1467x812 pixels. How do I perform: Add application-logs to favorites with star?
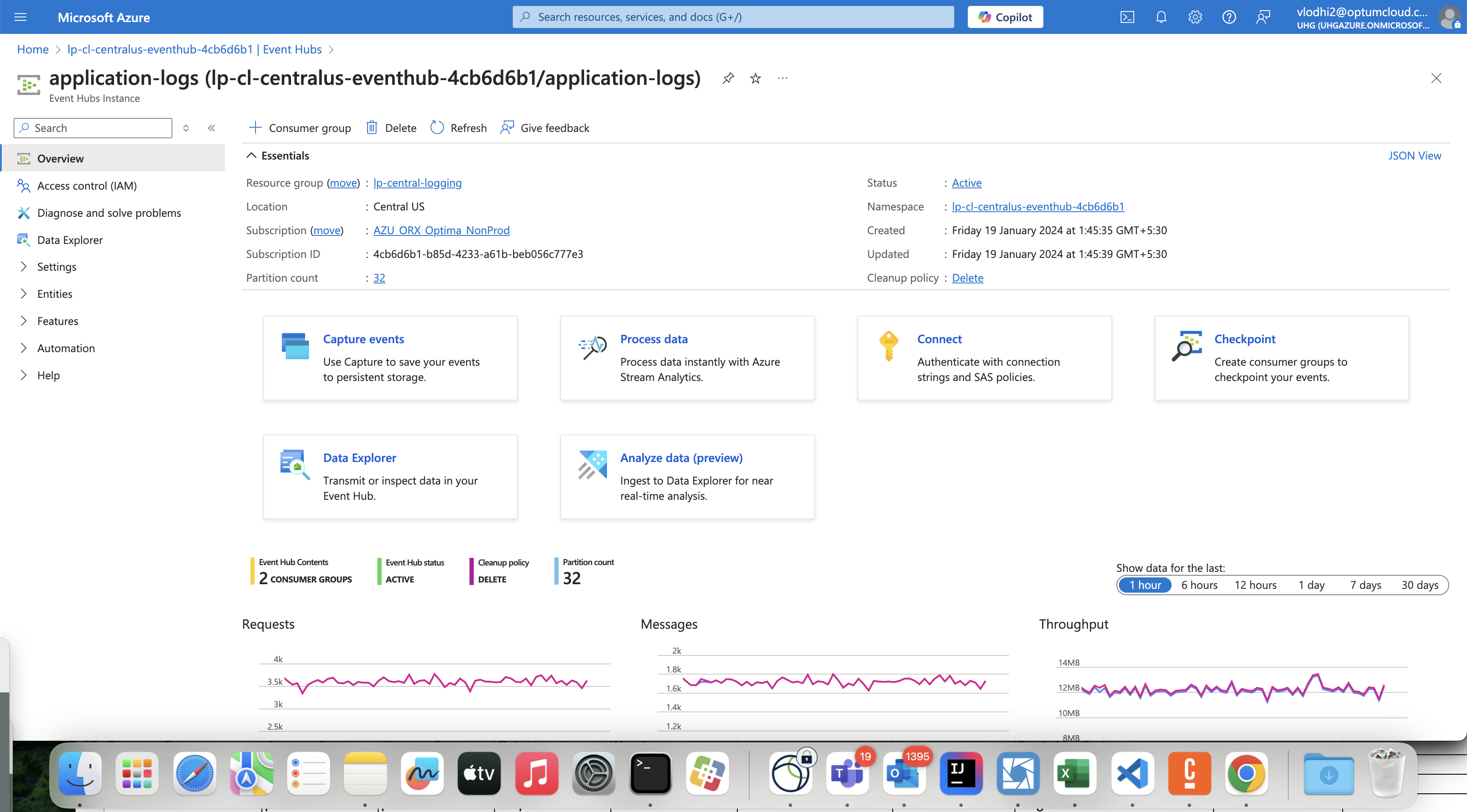click(x=755, y=78)
